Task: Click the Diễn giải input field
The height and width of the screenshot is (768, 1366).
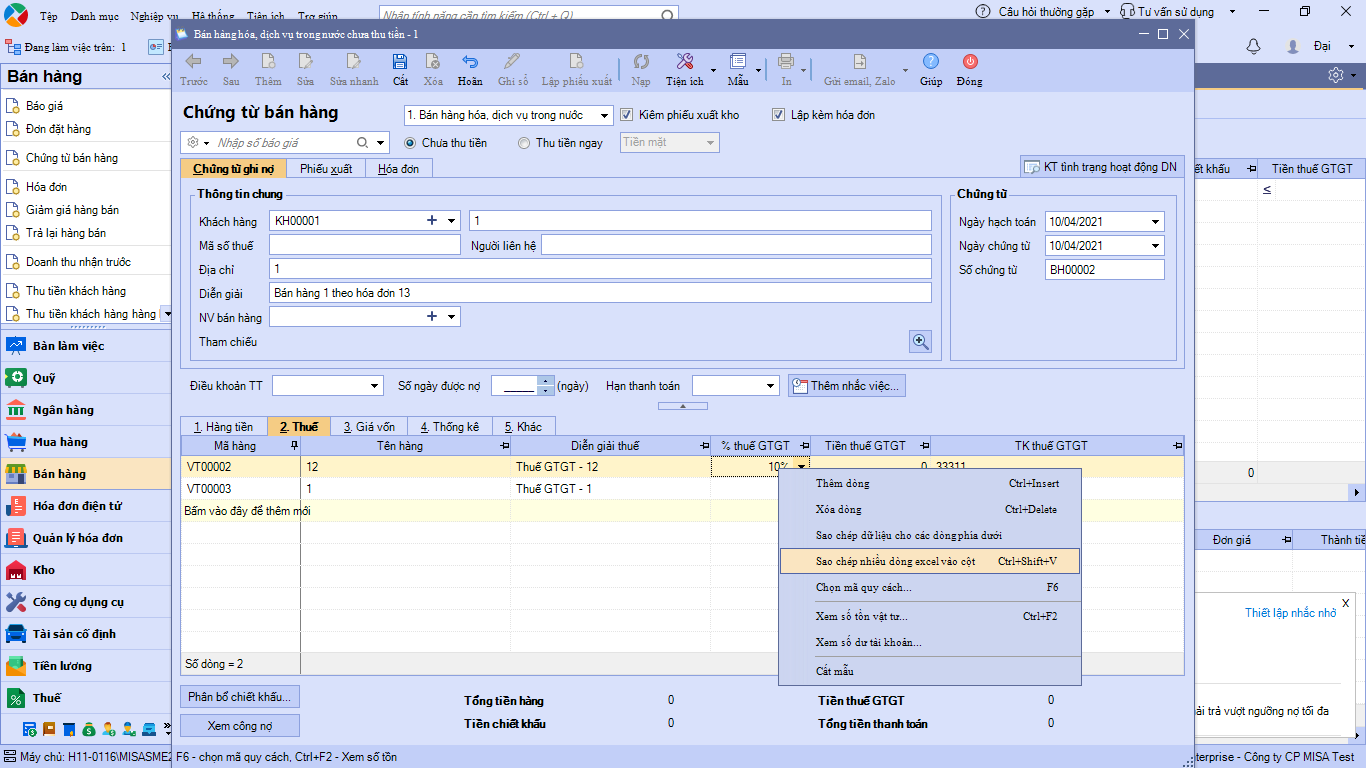Action: pos(600,293)
